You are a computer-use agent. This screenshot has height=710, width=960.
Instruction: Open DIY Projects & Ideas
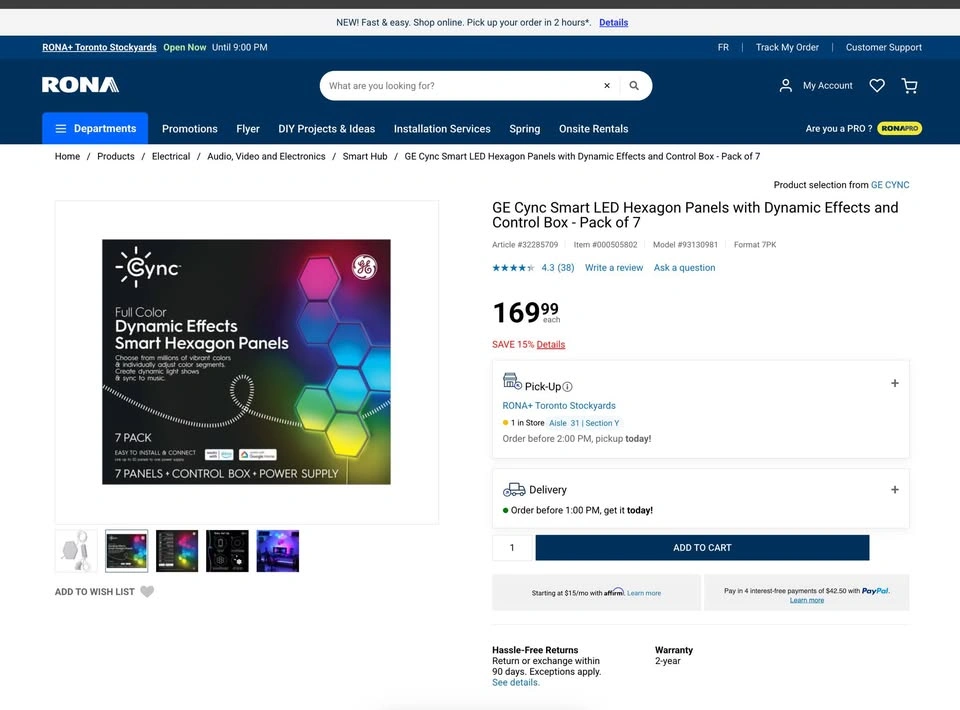(326, 129)
